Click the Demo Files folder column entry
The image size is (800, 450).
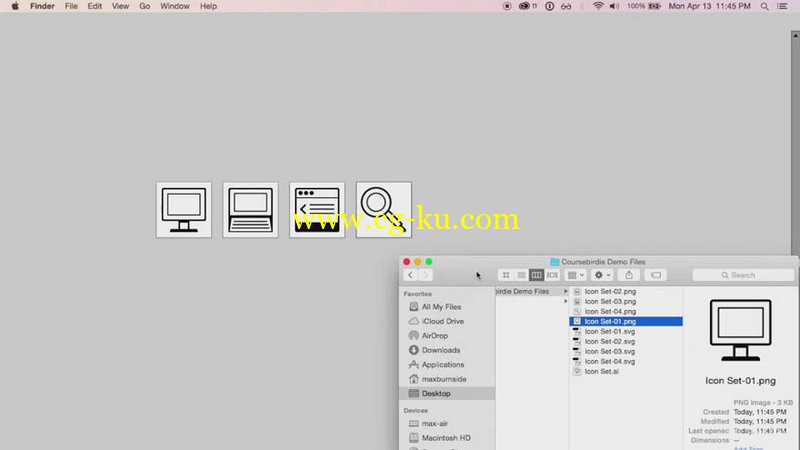click(x=532, y=291)
